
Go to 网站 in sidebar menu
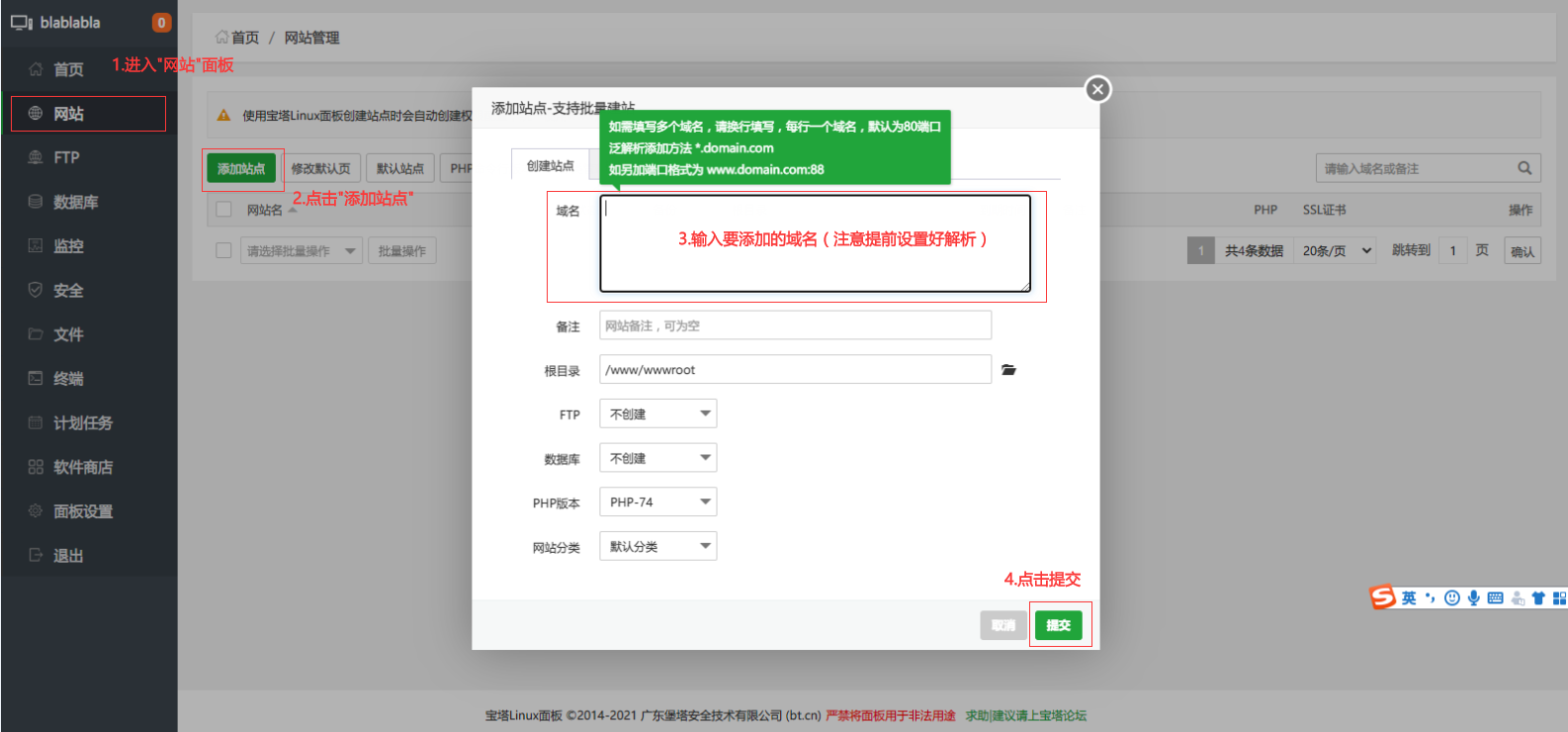tap(68, 114)
